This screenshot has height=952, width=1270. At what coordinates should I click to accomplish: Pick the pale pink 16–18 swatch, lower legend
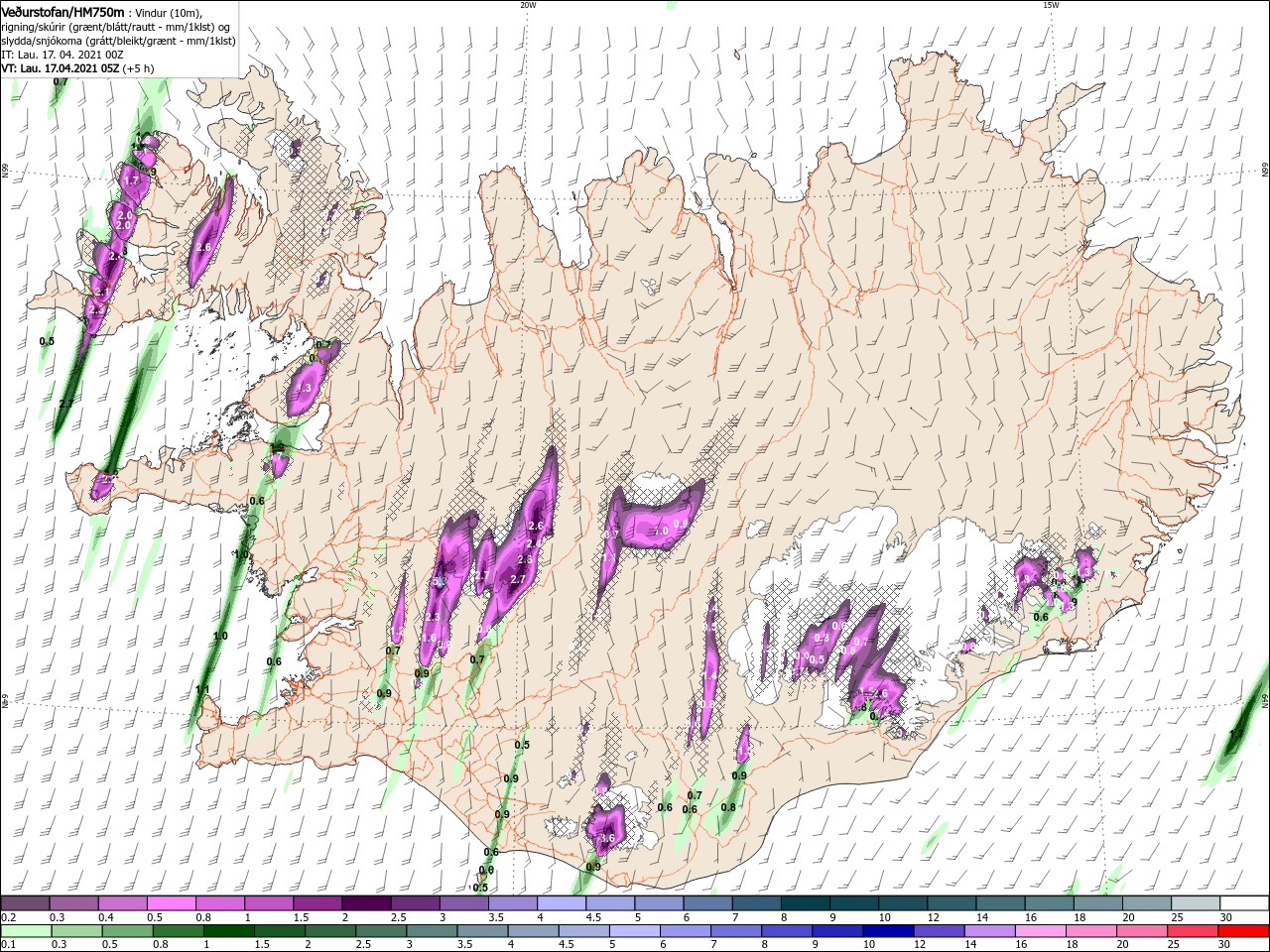coord(1039,931)
